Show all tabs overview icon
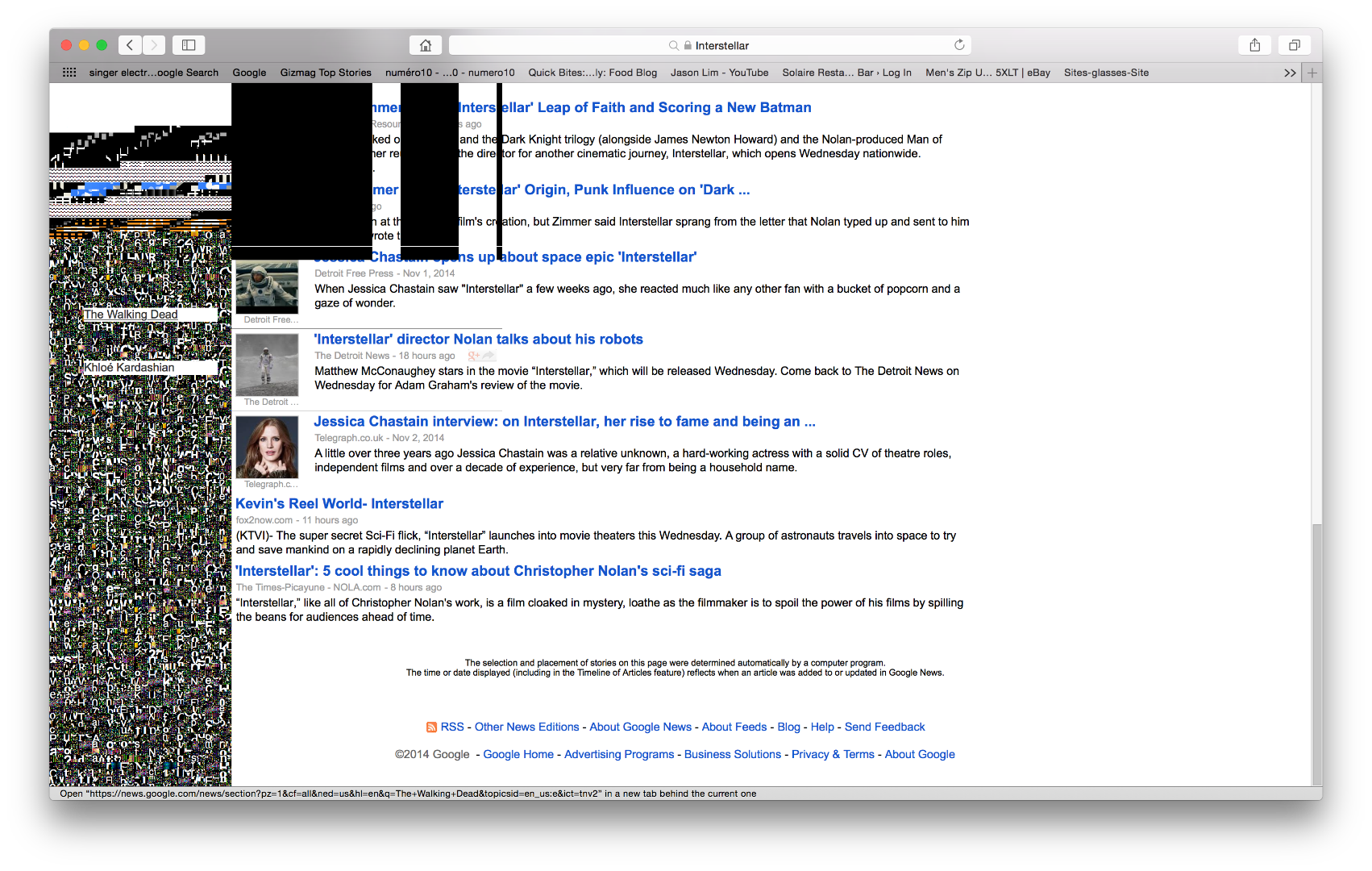Image resolution: width=1372 pixels, height=871 pixels. 1295,45
